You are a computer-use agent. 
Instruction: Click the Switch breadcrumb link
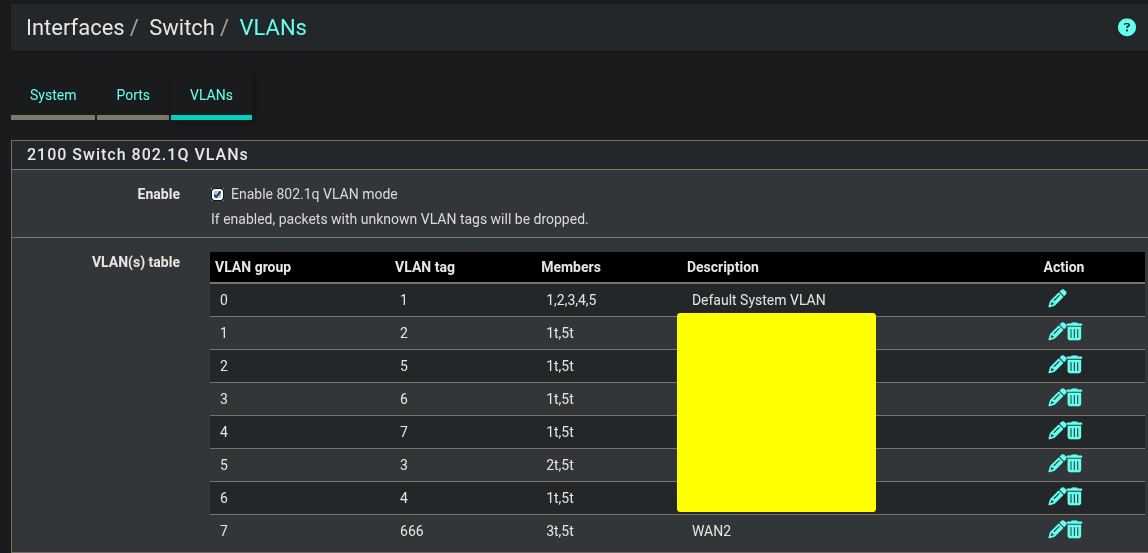point(182,28)
